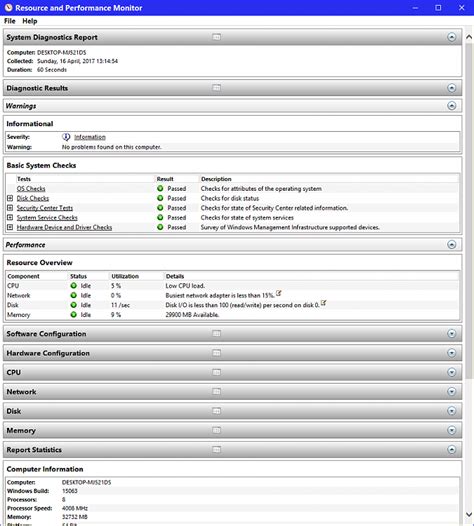The width and height of the screenshot is (474, 526).
Task: Click the Result column header
Action: [165, 179]
